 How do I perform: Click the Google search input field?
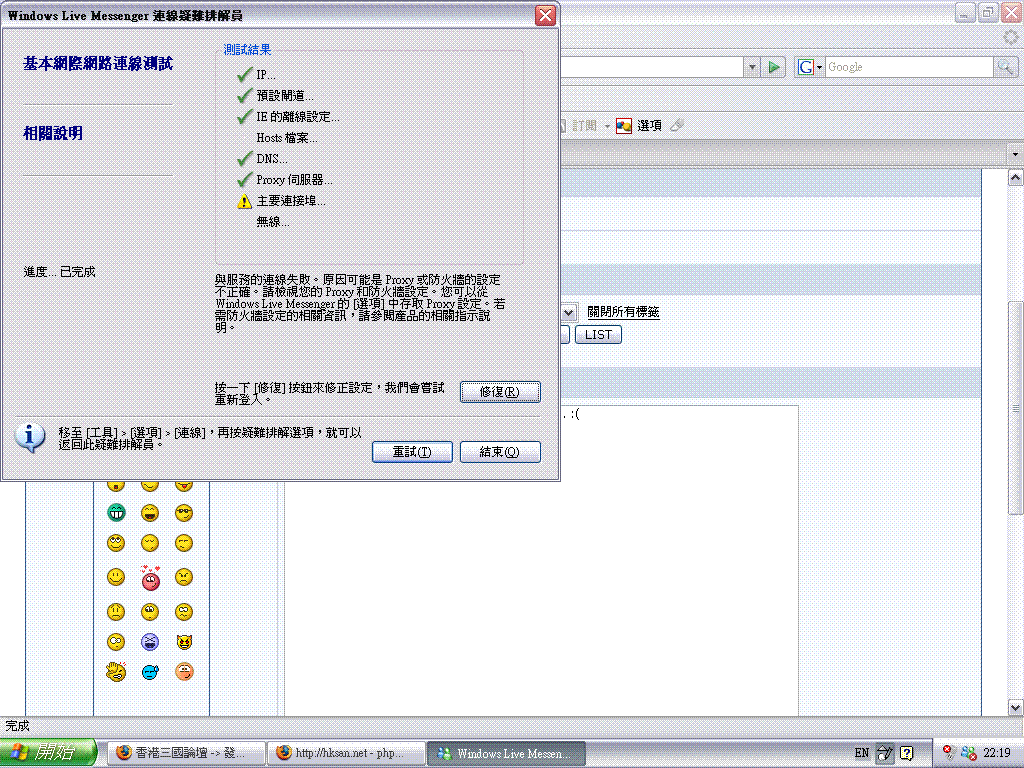point(908,67)
